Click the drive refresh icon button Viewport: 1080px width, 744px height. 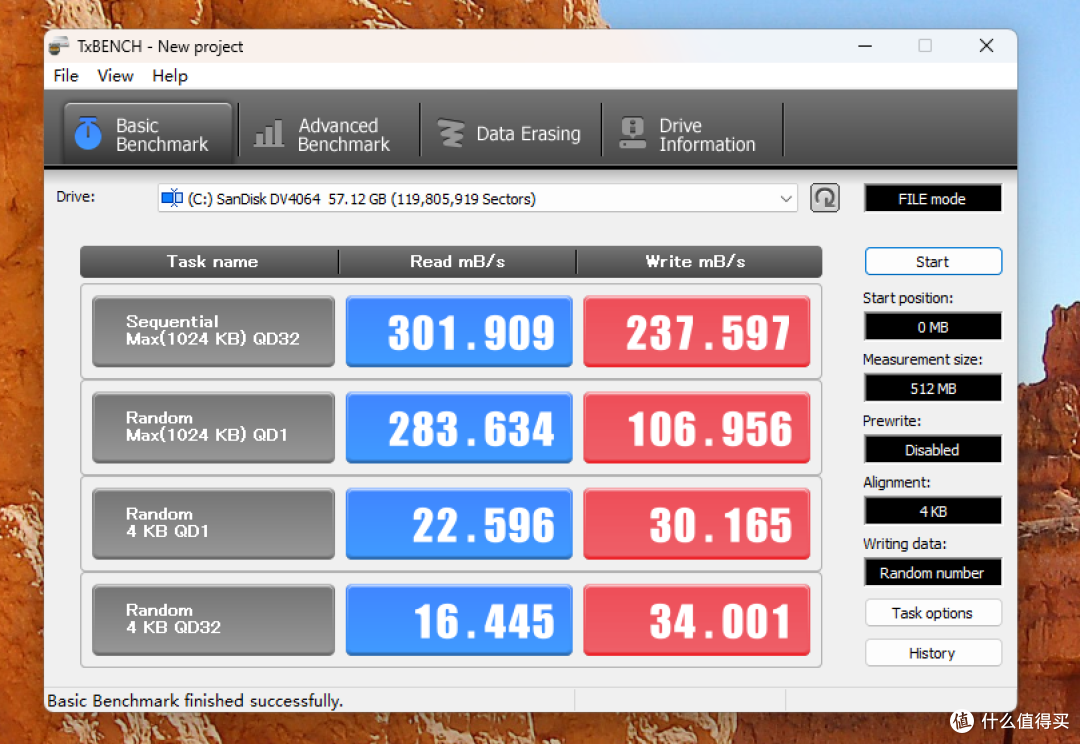pos(824,198)
